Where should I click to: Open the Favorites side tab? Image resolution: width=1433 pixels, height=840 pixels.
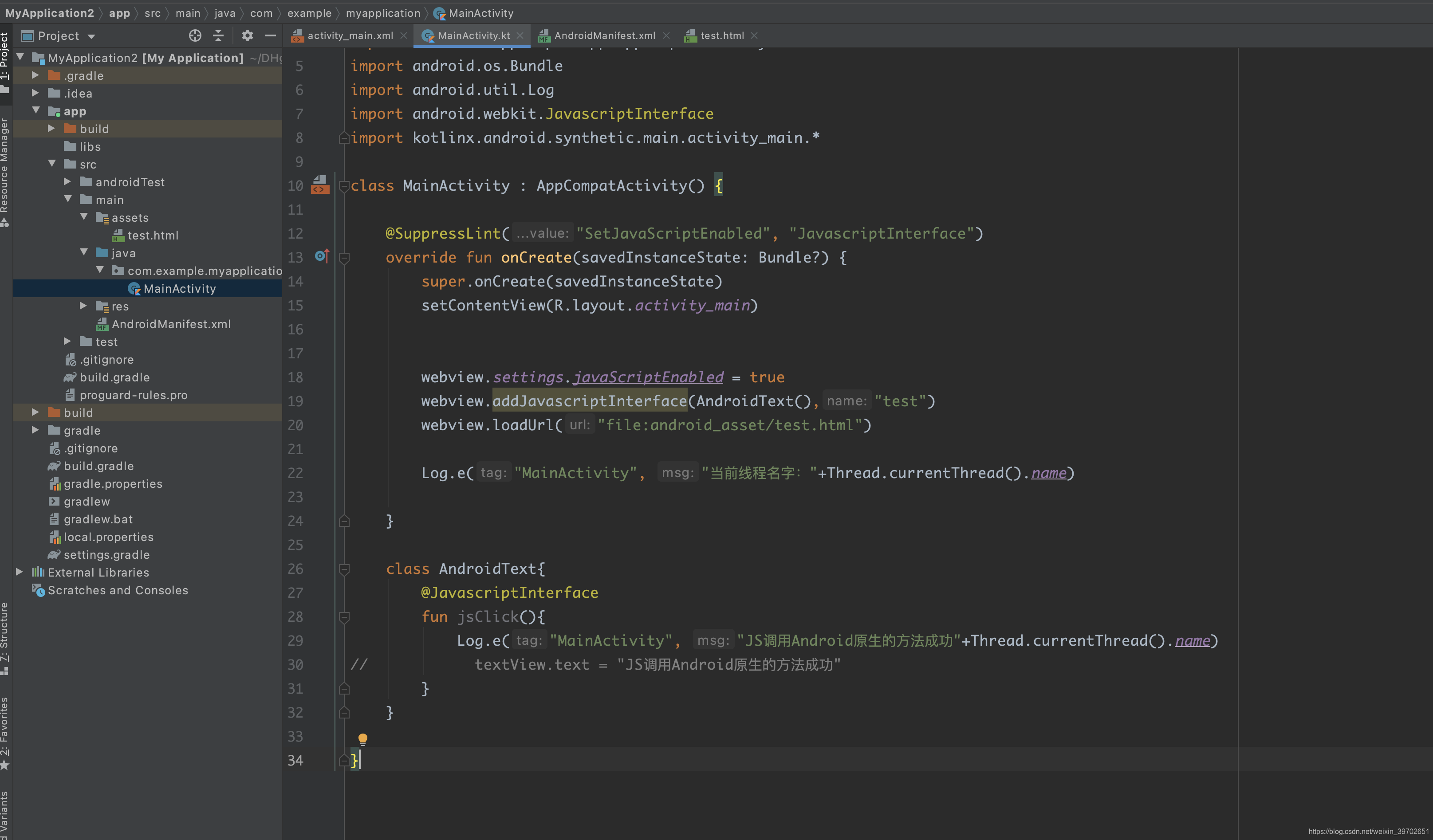point(5,733)
